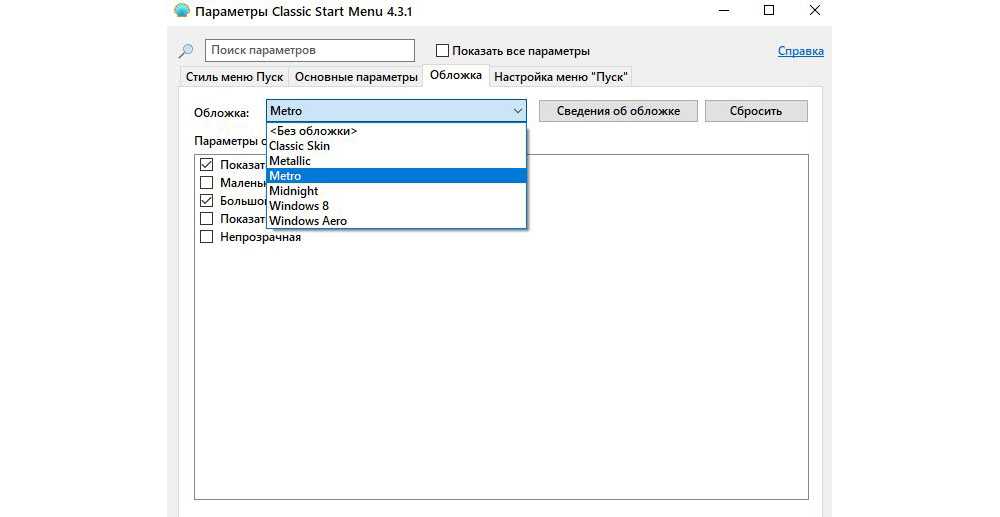The image size is (1000, 517).
Task: Click the 'Поиск параметров' search field
Action: tap(309, 50)
